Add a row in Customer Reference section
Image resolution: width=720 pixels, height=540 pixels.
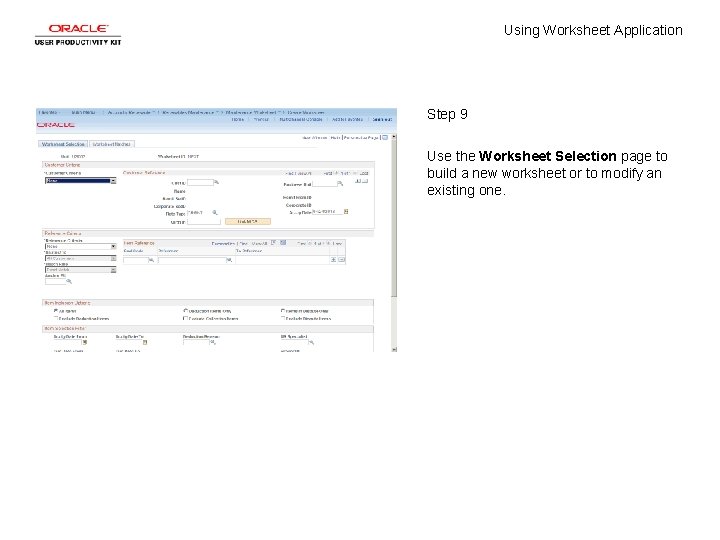358,181
